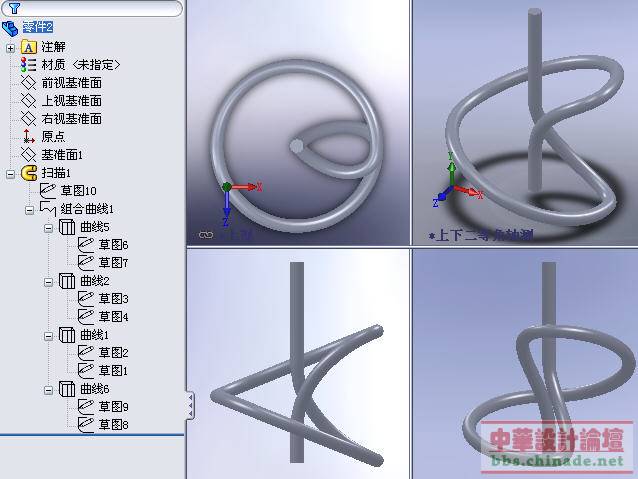The height and width of the screenshot is (479, 638).
Task: Select the 扫描1 label
Action: [x=56, y=173]
